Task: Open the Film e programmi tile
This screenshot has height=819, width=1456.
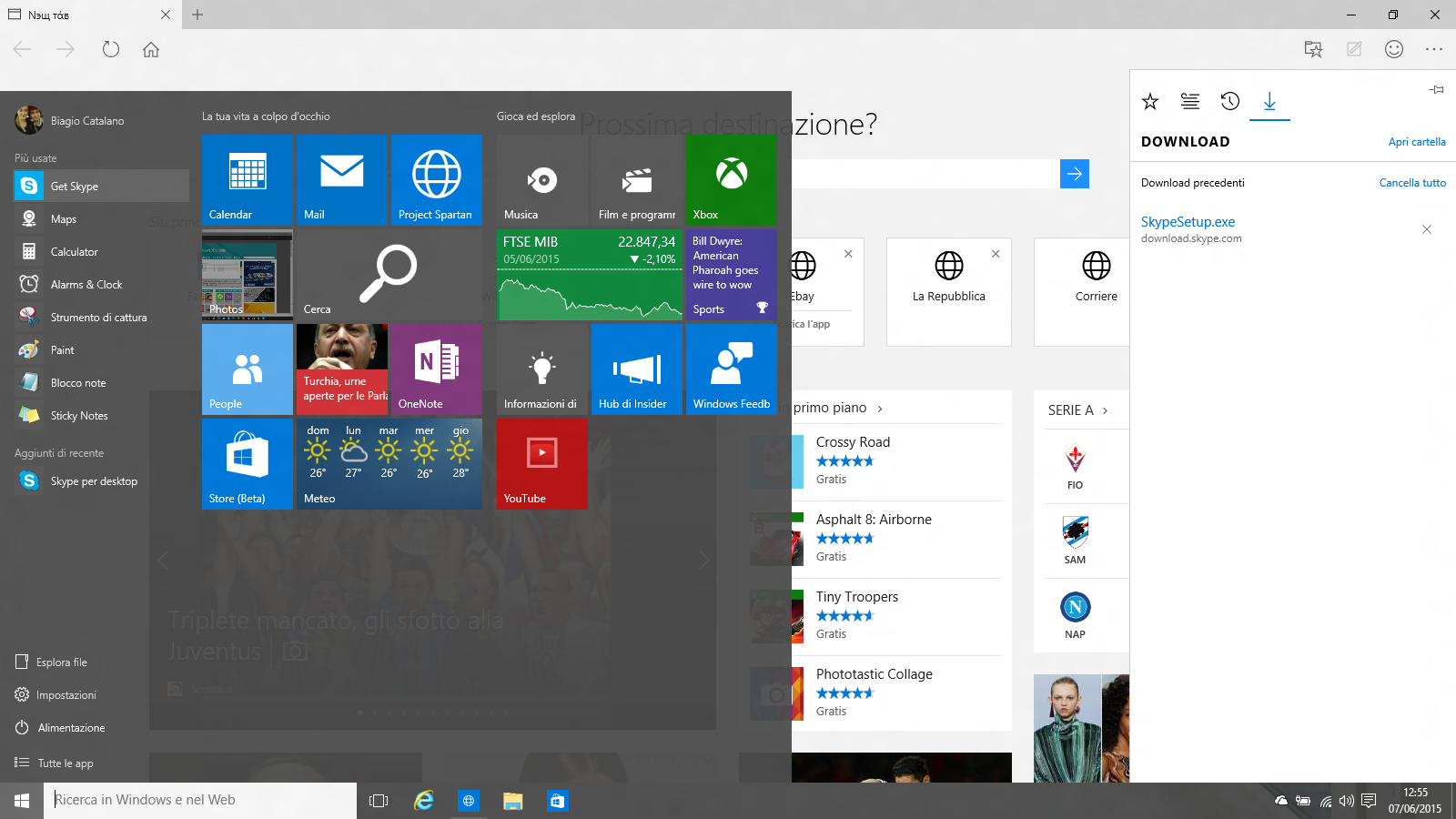Action: tap(636, 179)
